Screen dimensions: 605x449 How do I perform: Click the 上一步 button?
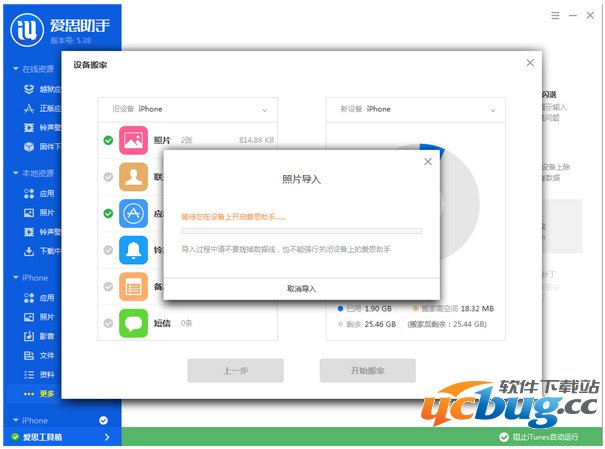[x=235, y=371]
